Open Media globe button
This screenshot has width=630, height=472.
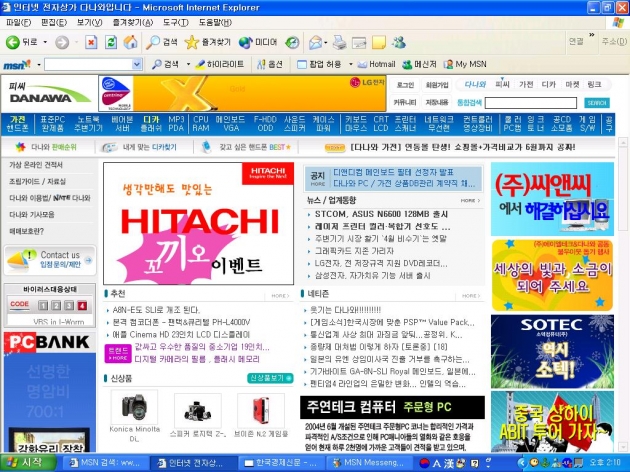258,42
